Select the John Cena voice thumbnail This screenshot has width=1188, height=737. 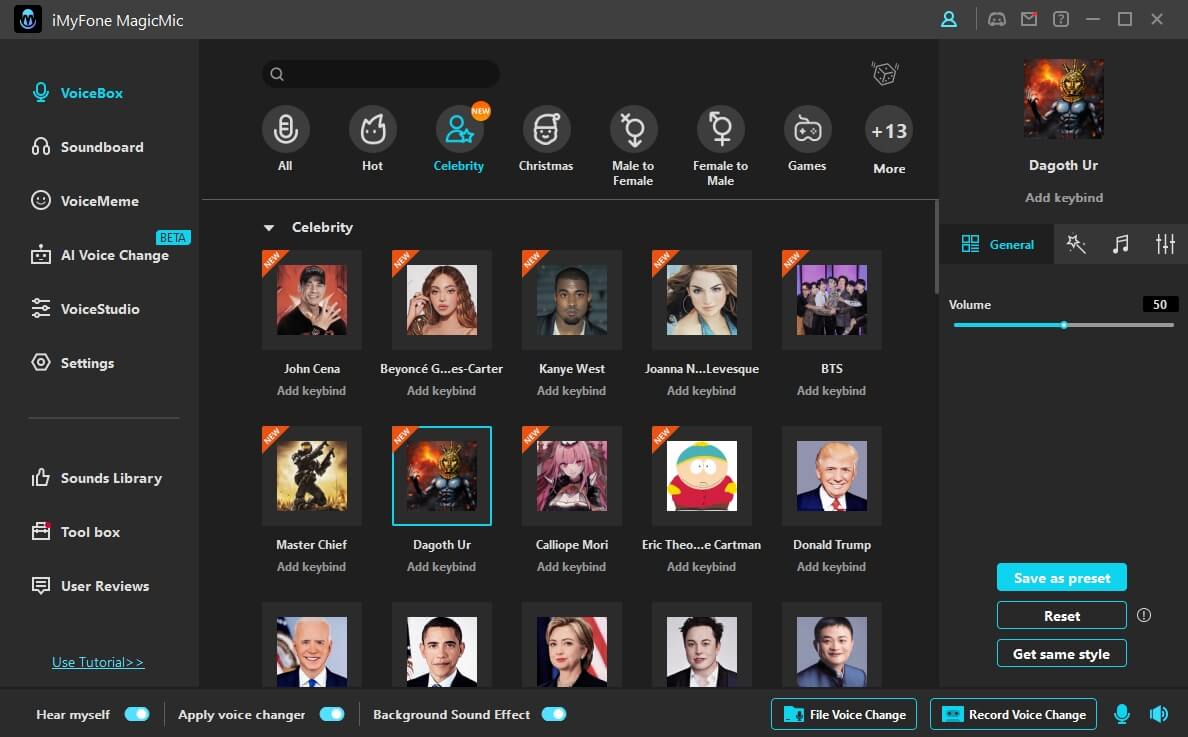[311, 299]
